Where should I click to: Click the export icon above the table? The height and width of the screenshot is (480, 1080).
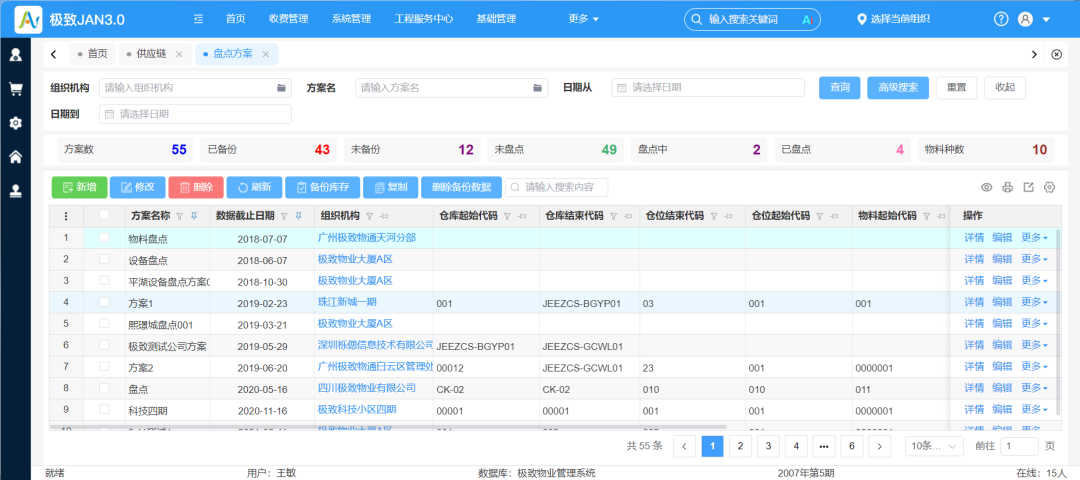(1028, 187)
